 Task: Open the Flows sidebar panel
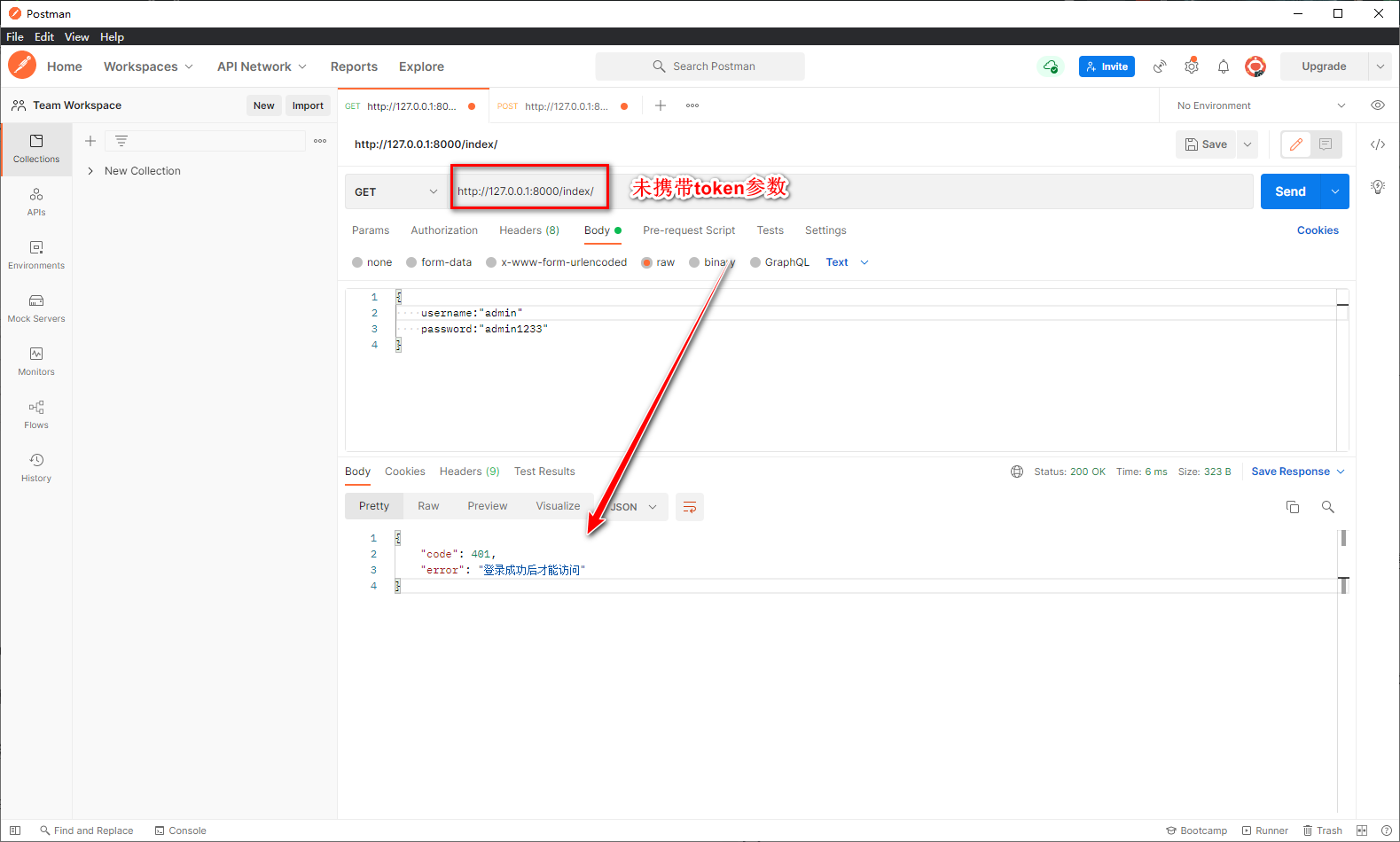coord(36,415)
